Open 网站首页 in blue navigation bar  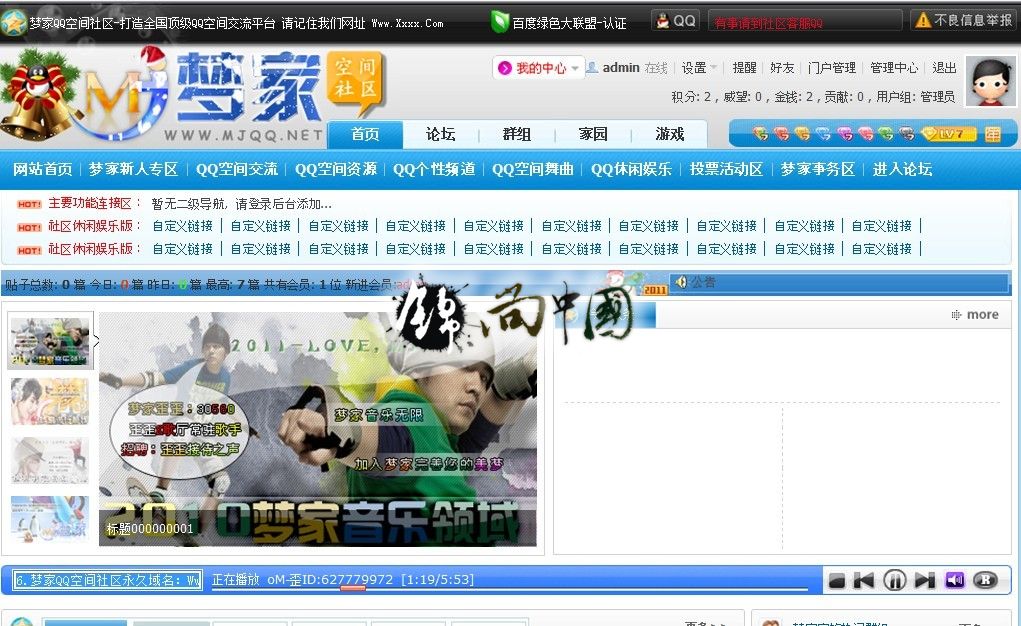click(x=42, y=169)
